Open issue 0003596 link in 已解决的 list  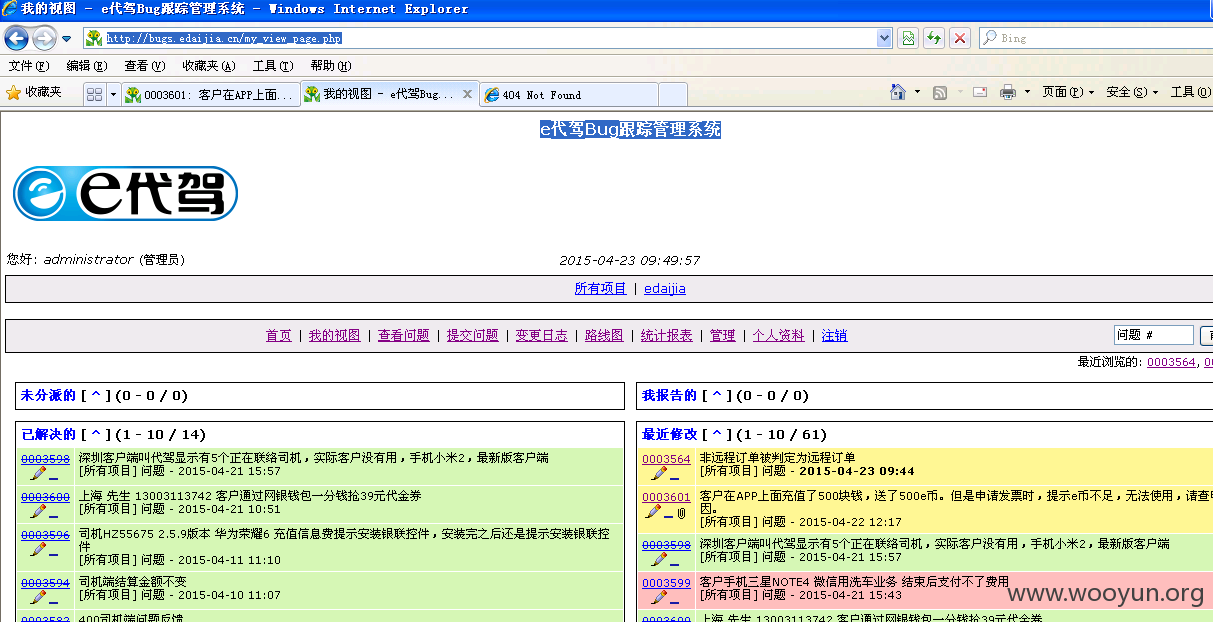coord(45,535)
